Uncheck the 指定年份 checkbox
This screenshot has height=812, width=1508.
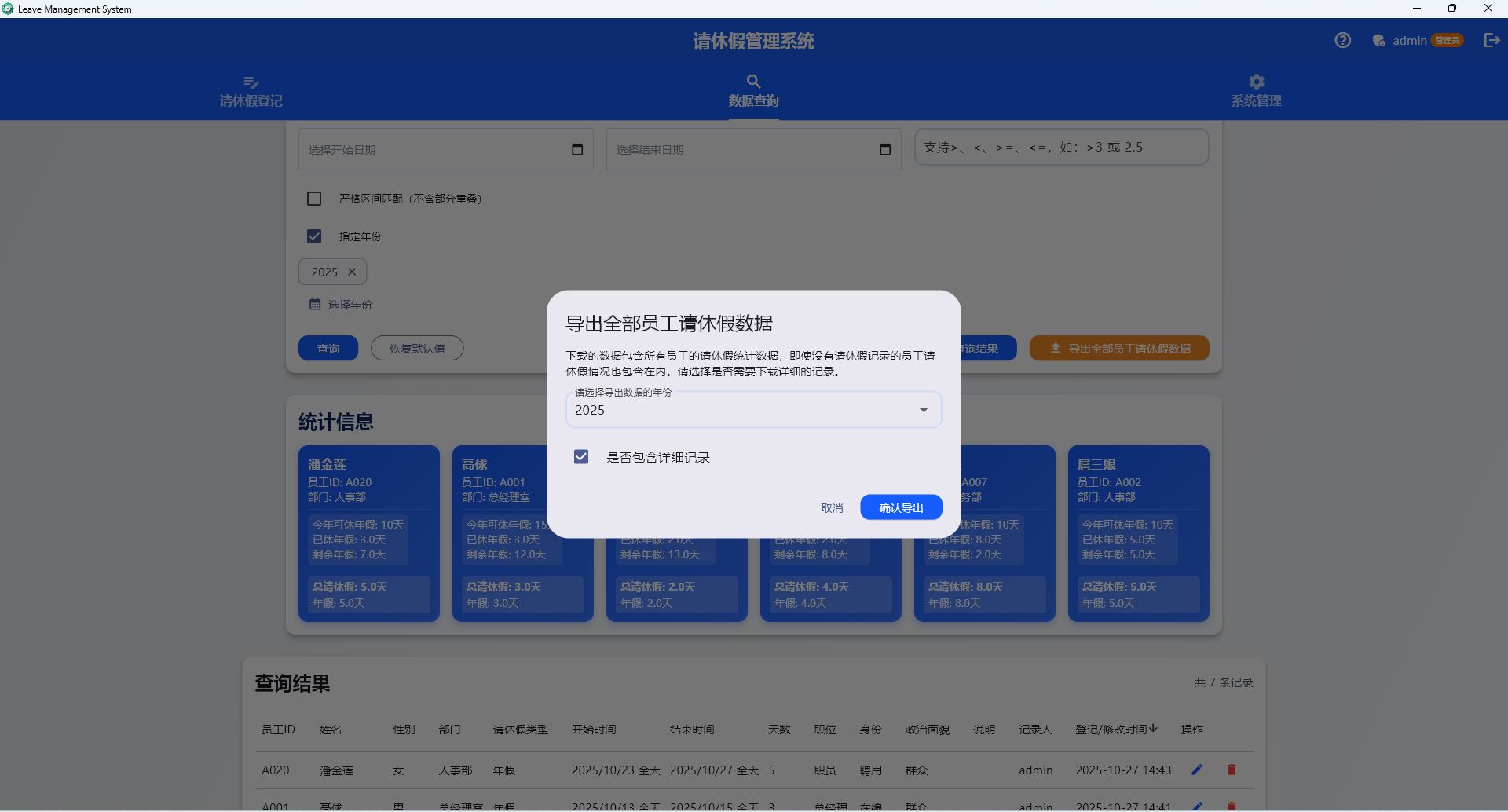pos(314,236)
